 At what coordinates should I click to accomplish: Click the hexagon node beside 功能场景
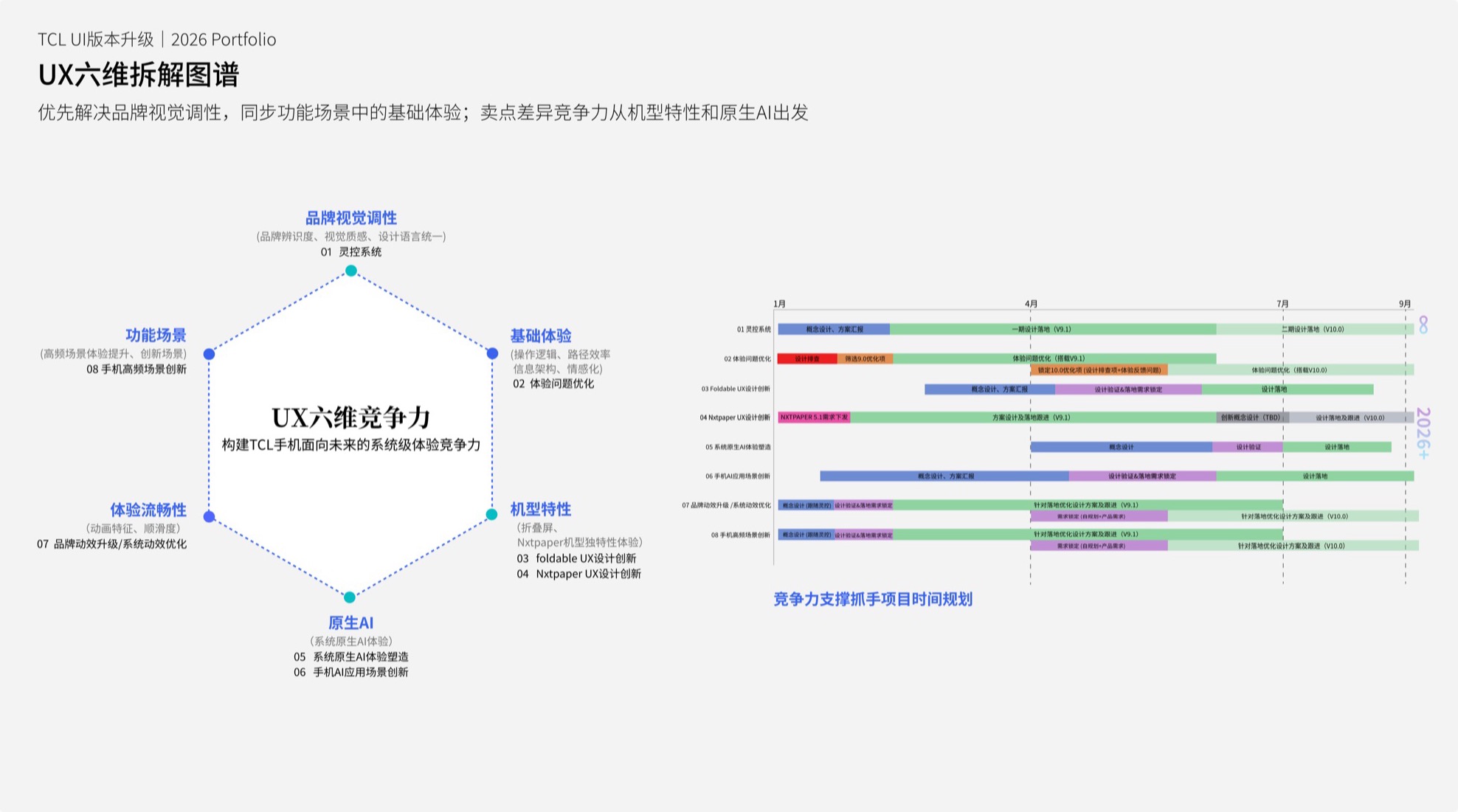210,354
